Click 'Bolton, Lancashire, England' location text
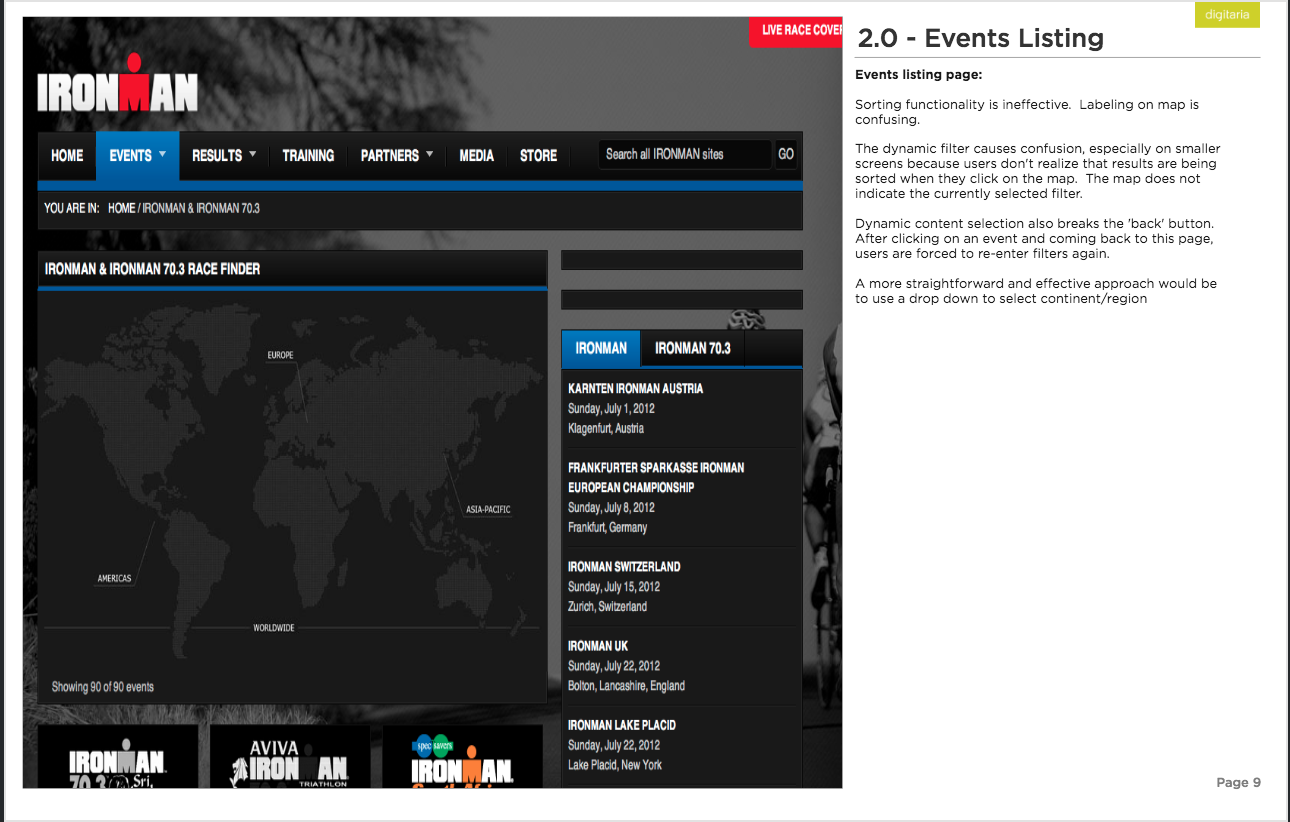This screenshot has width=1290, height=822. point(626,685)
